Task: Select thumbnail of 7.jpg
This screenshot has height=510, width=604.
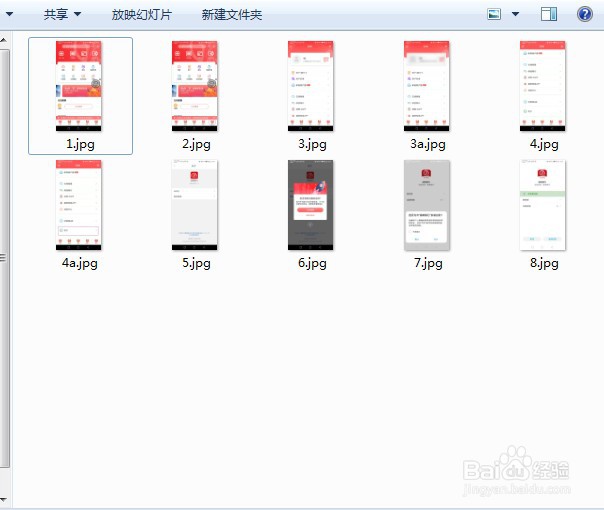Action: pyautogui.click(x=427, y=205)
